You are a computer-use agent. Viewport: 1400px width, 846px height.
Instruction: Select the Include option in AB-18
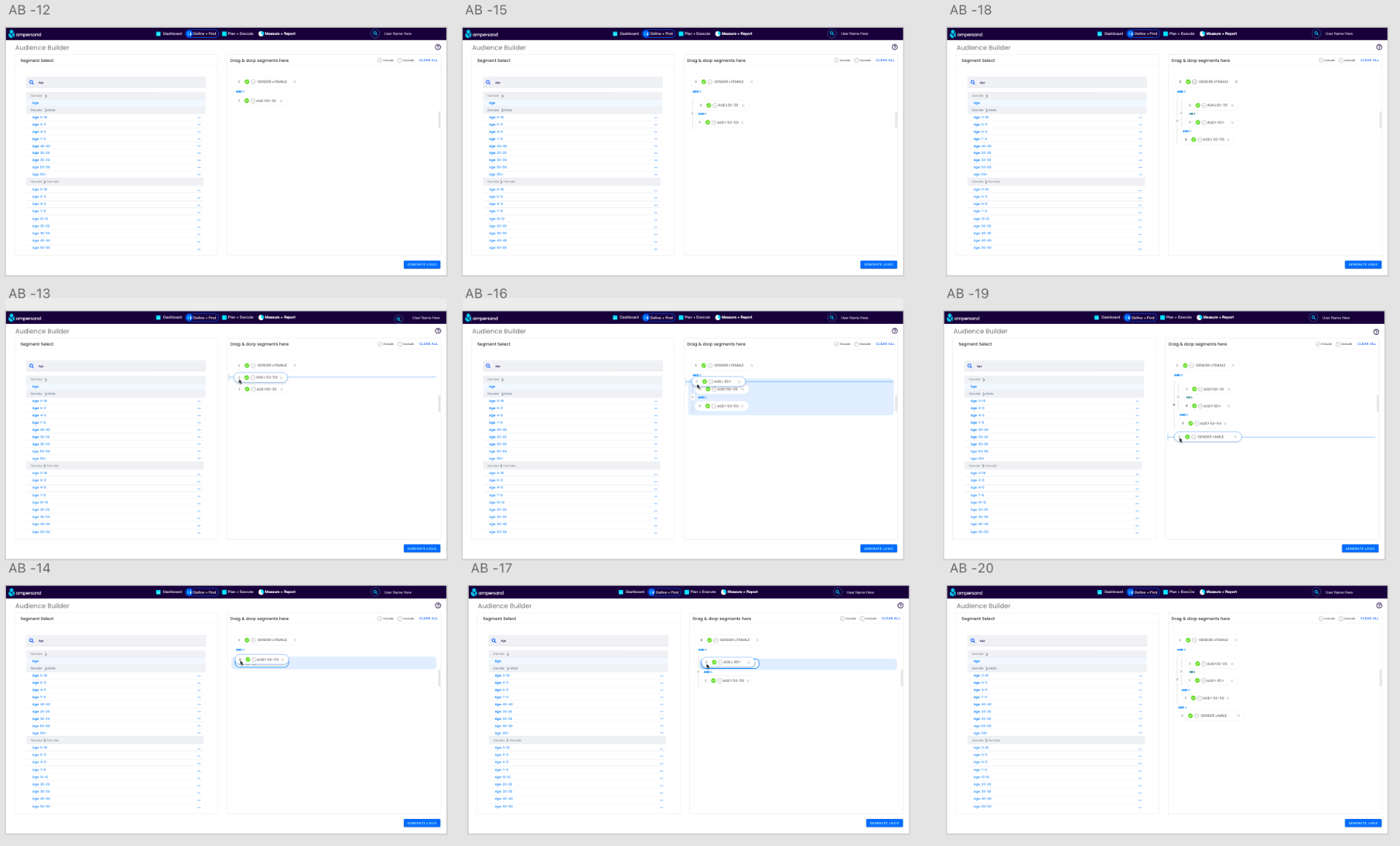1326,61
